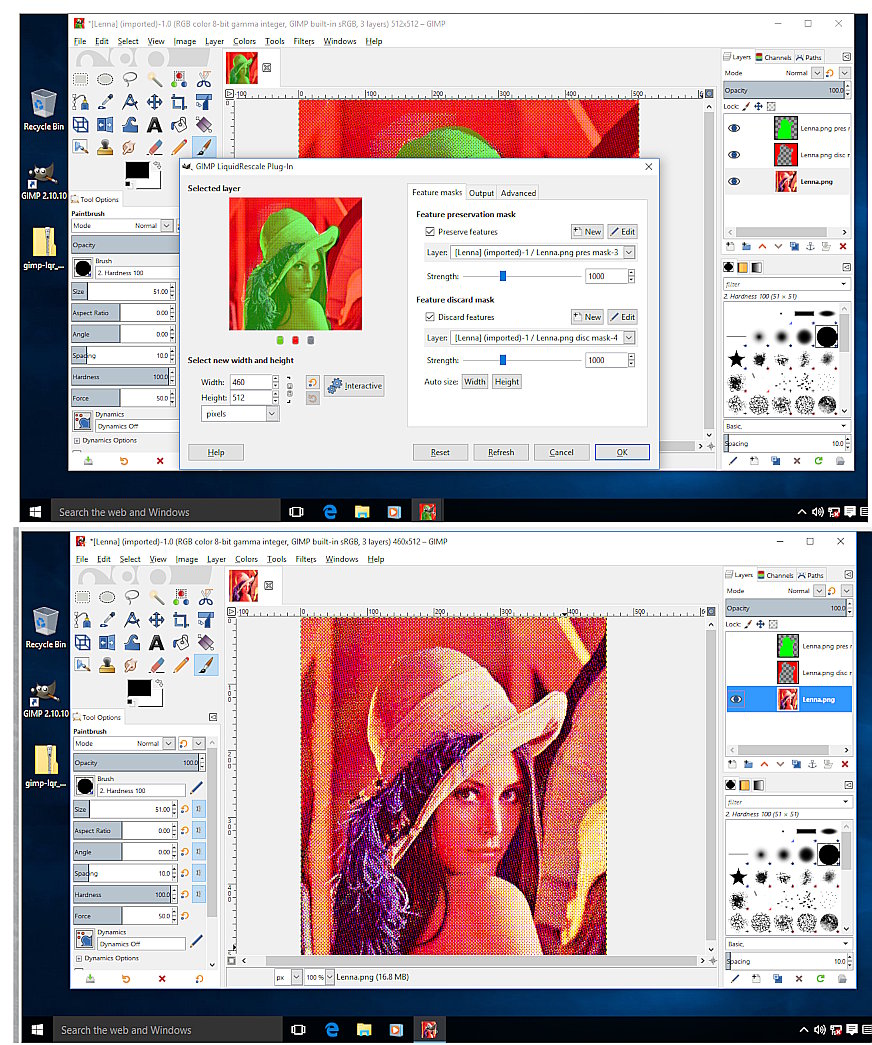Hide pres mask layer eye in 512x512 window
The height and width of the screenshot is (1045, 872).
734,128
